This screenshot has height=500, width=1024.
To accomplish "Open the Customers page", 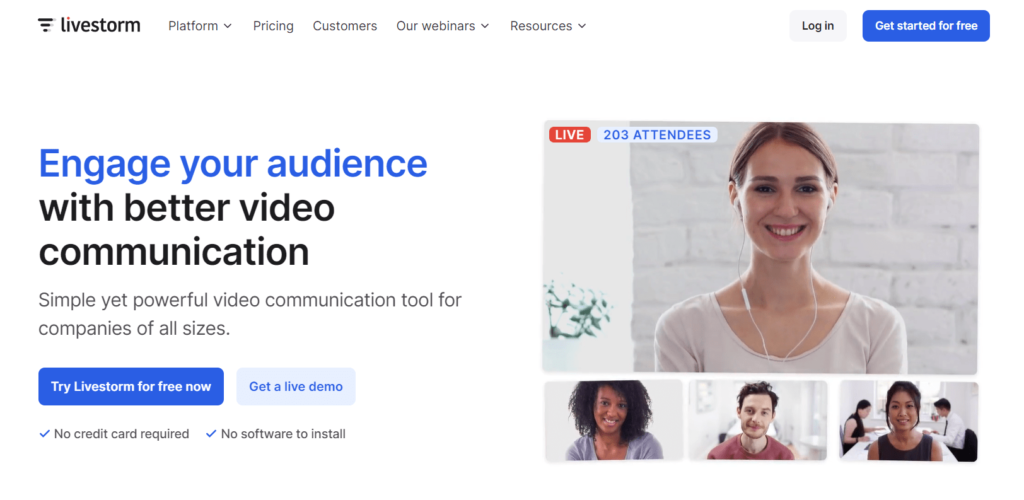I will (x=345, y=26).
